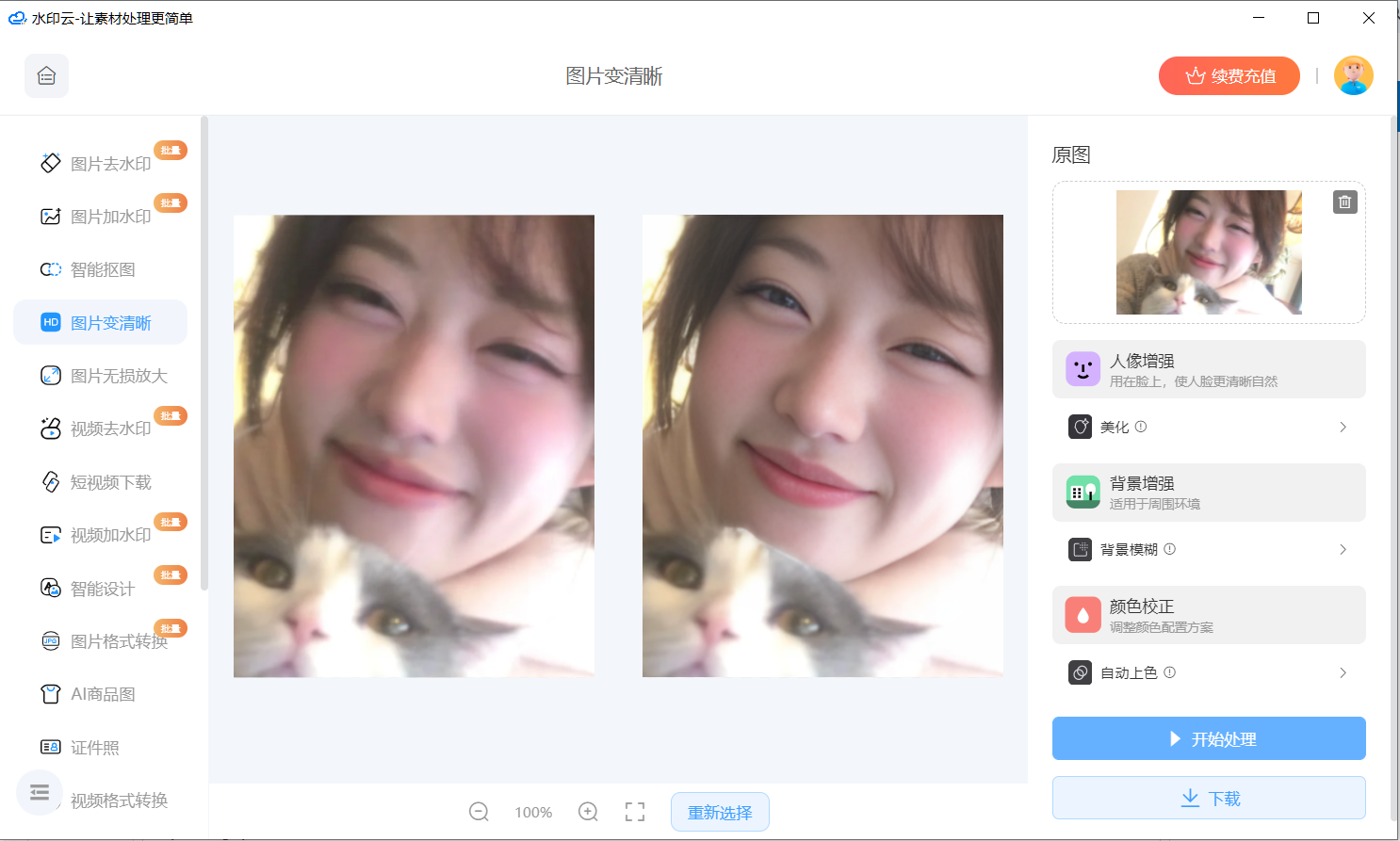Click the 证件照 ID card icon
Viewport: 1400px width, 841px height.
click(x=51, y=747)
